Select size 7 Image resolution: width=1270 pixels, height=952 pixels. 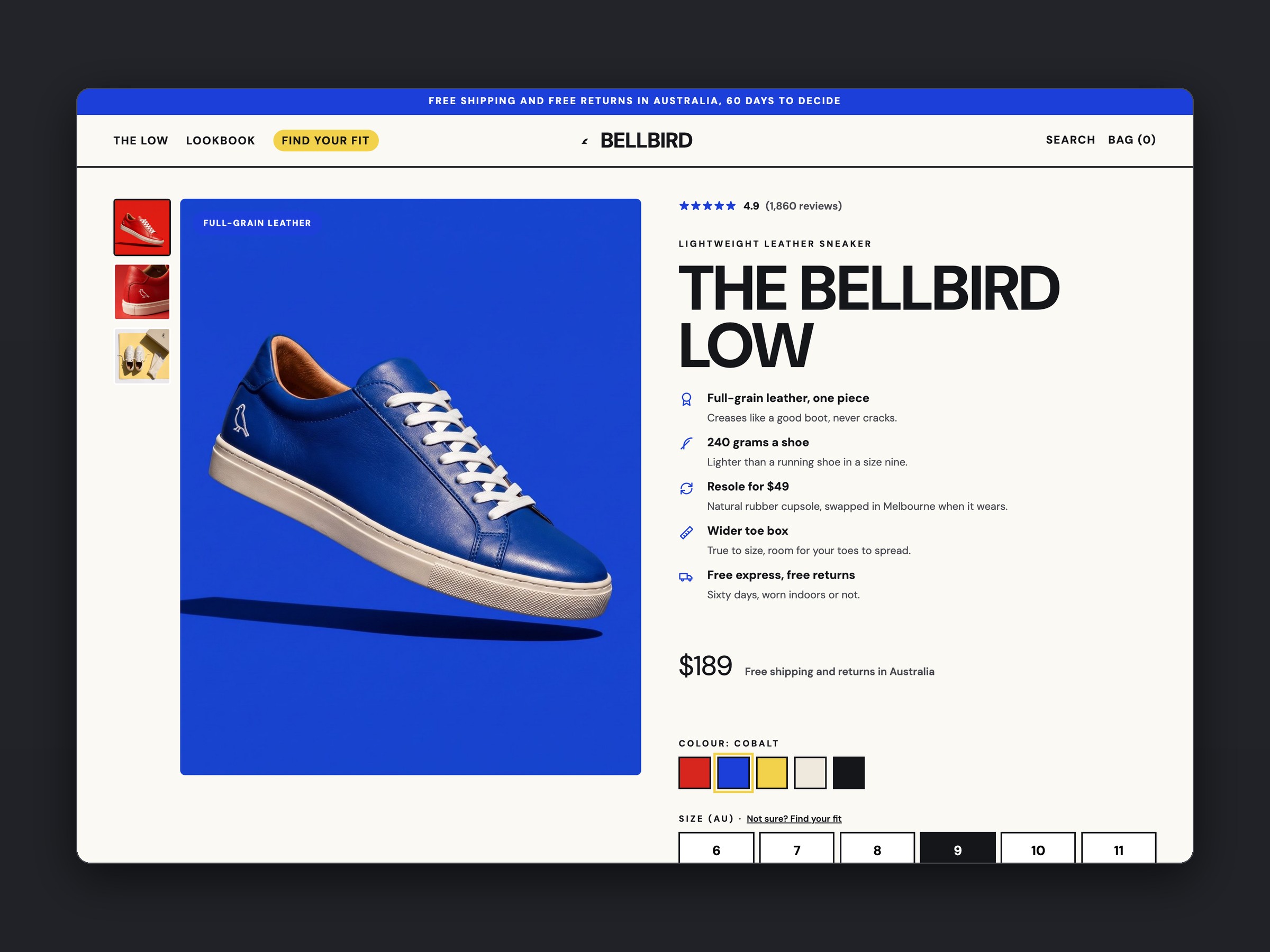tap(796, 848)
